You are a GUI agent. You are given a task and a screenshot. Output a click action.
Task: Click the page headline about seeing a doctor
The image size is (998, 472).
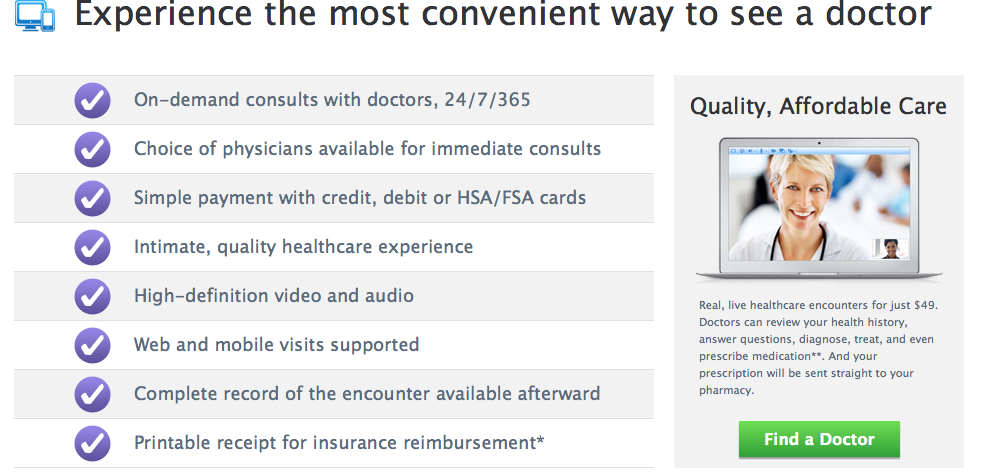(503, 15)
